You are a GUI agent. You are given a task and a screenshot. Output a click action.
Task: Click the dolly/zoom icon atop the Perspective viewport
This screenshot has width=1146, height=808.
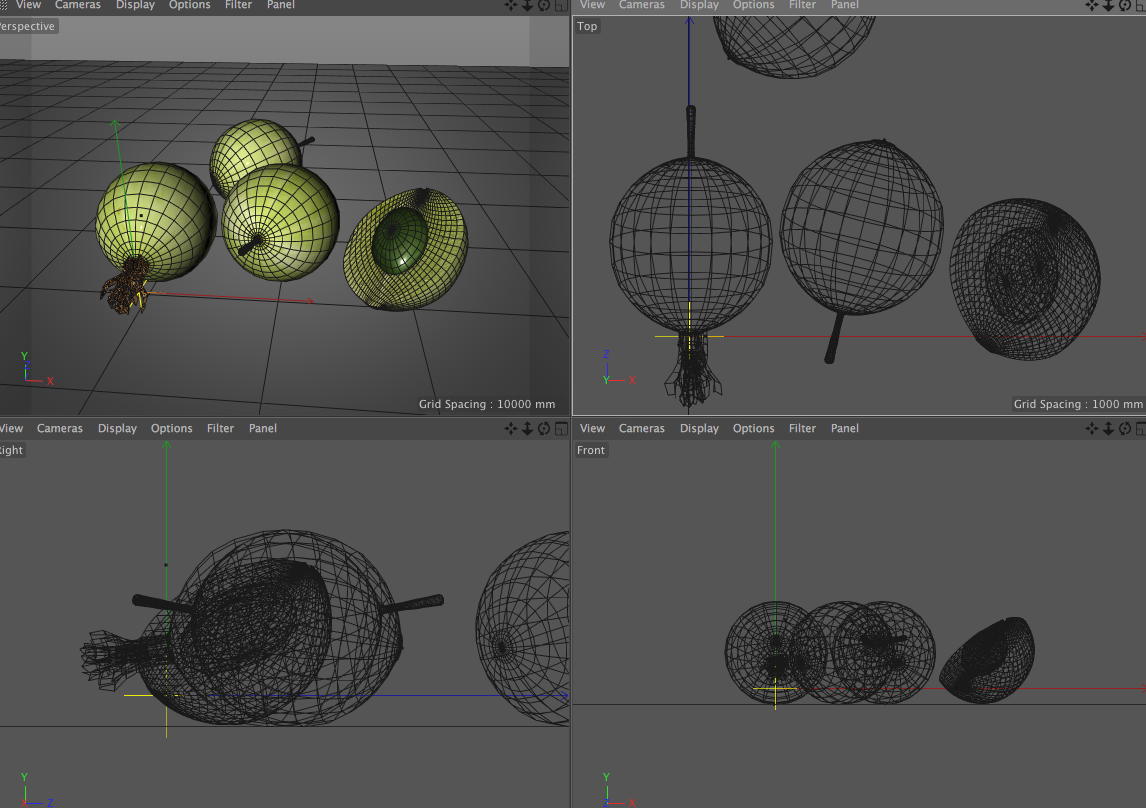click(x=525, y=6)
